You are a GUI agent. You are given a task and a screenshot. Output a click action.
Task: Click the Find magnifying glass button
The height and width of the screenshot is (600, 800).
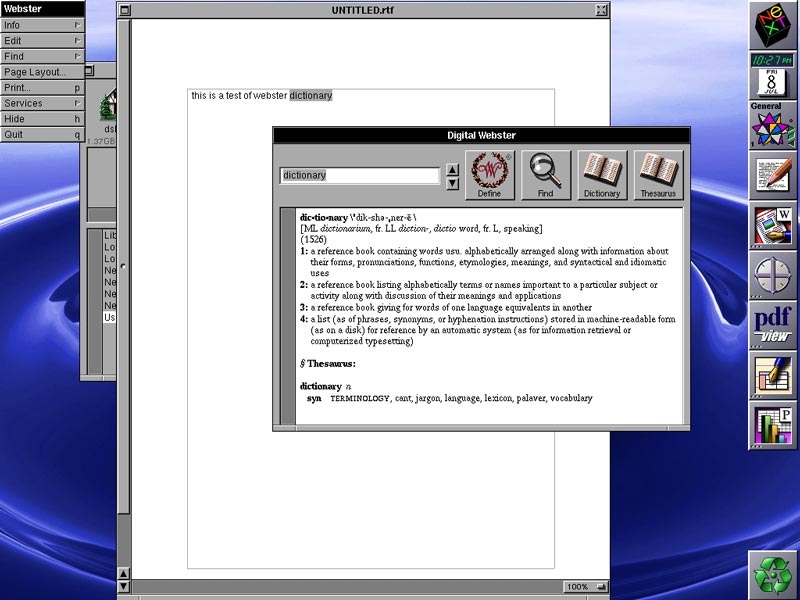coord(546,175)
